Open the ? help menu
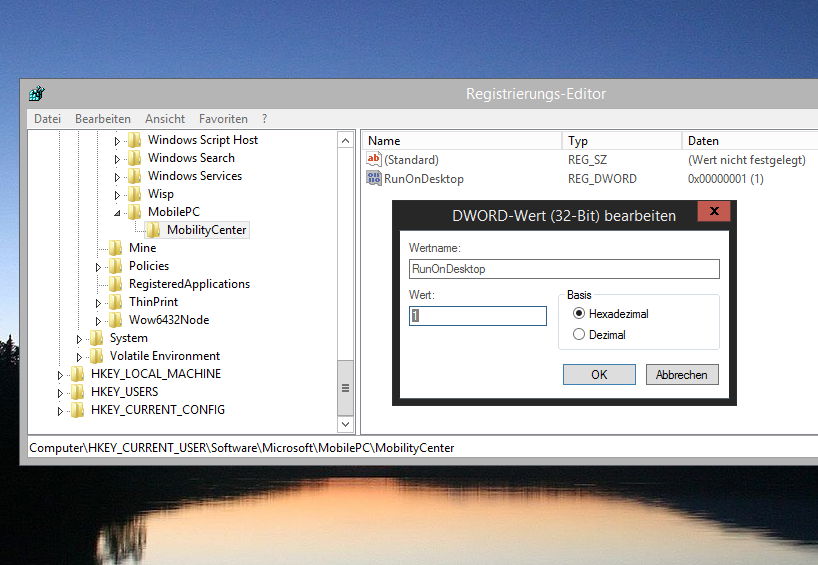The image size is (818, 565). [264, 119]
